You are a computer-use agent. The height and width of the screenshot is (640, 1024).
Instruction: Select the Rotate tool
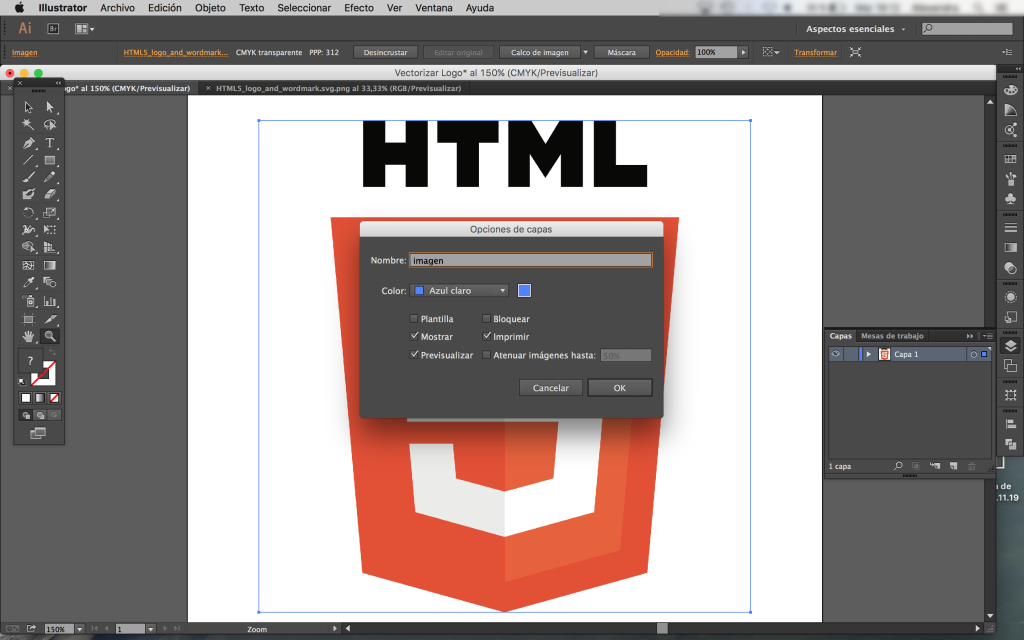28,212
